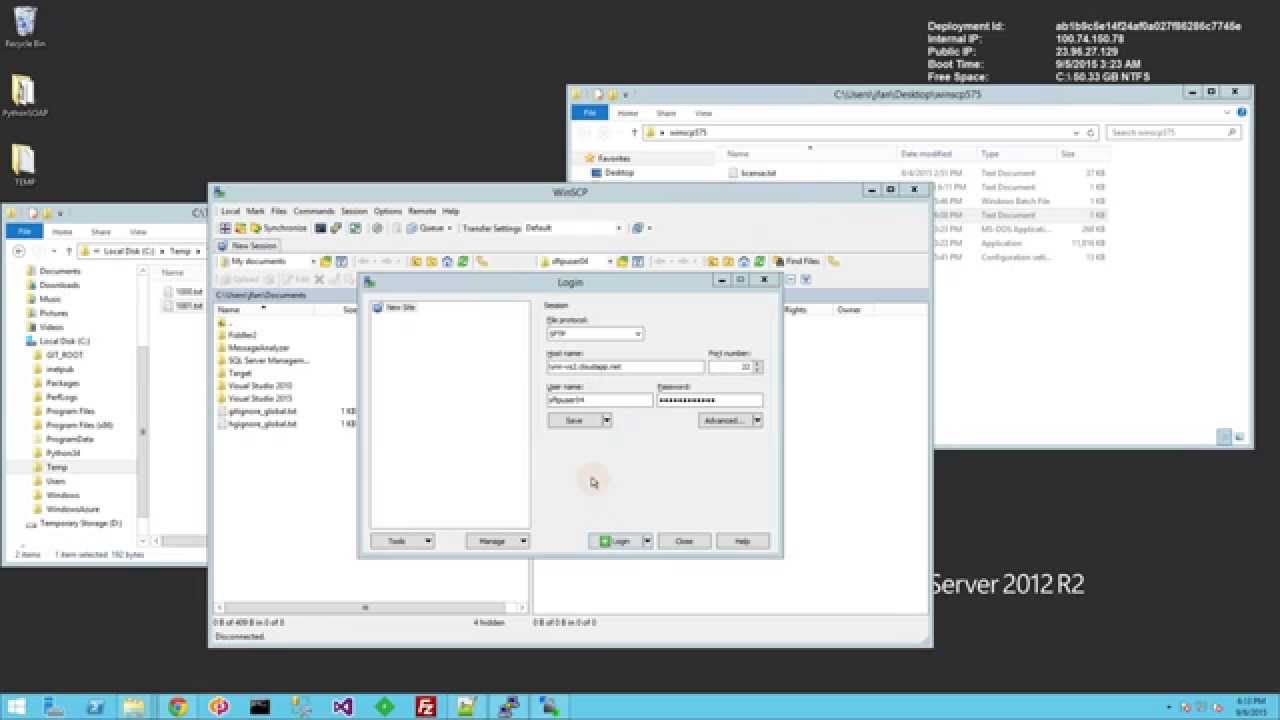Screen dimensions: 1280x720
Task: Open the Commands menu in WinSCP
Action: [314, 211]
